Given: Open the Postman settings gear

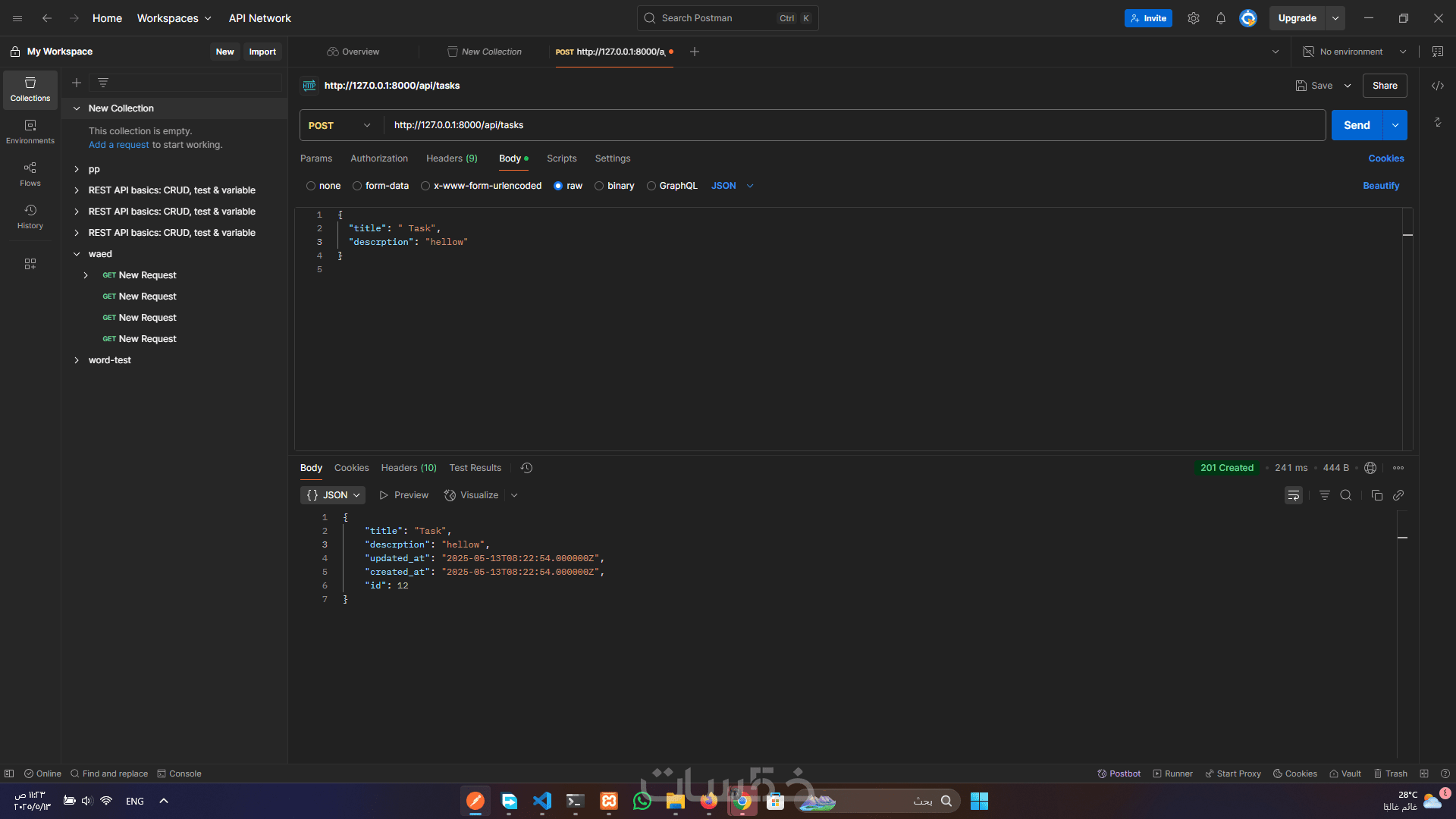Looking at the screenshot, I should (1193, 18).
